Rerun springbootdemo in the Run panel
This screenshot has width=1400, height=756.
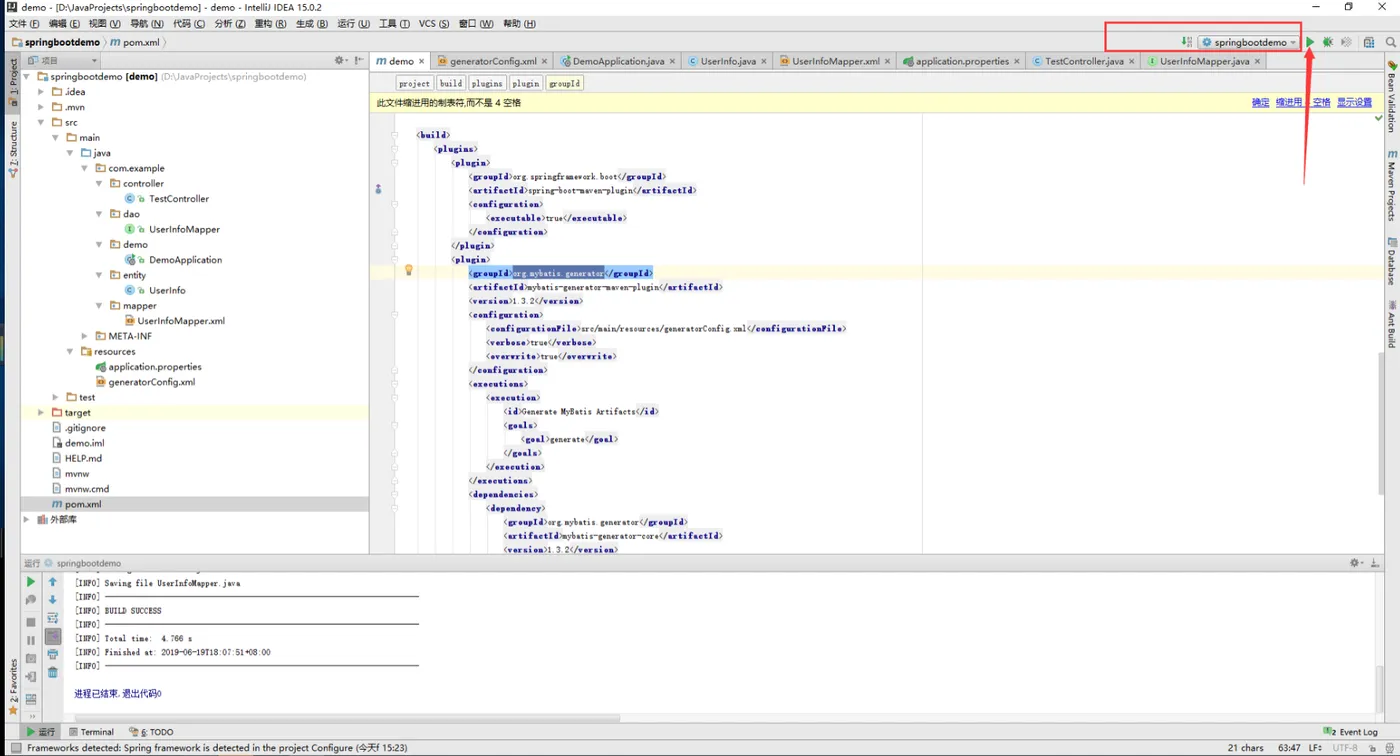click(30, 581)
